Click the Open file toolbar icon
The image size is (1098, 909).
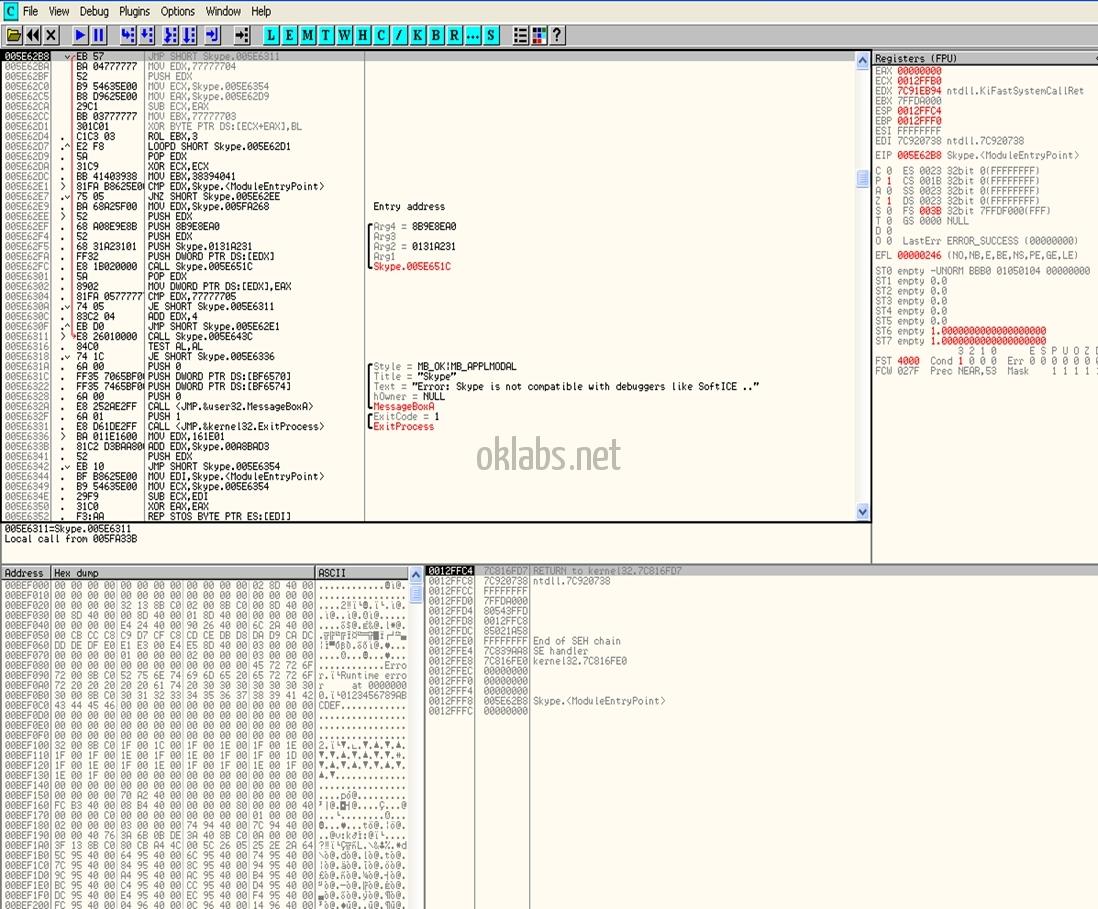click(x=14, y=35)
